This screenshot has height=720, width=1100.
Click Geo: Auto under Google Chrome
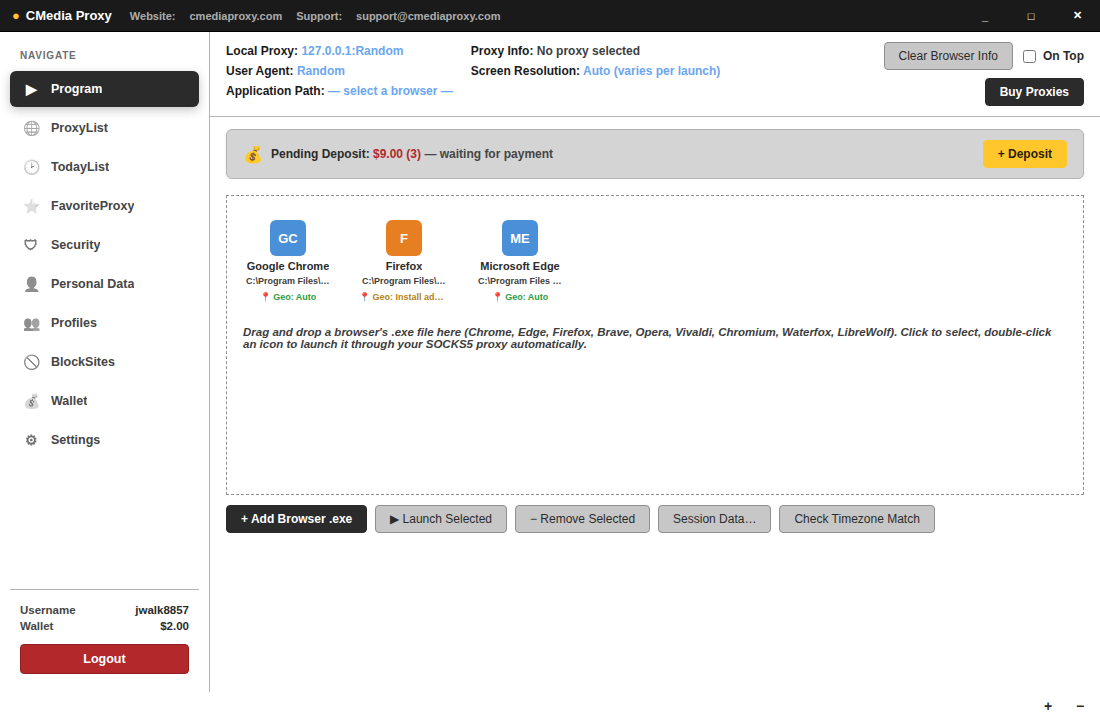pyautogui.click(x=295, y=297)
